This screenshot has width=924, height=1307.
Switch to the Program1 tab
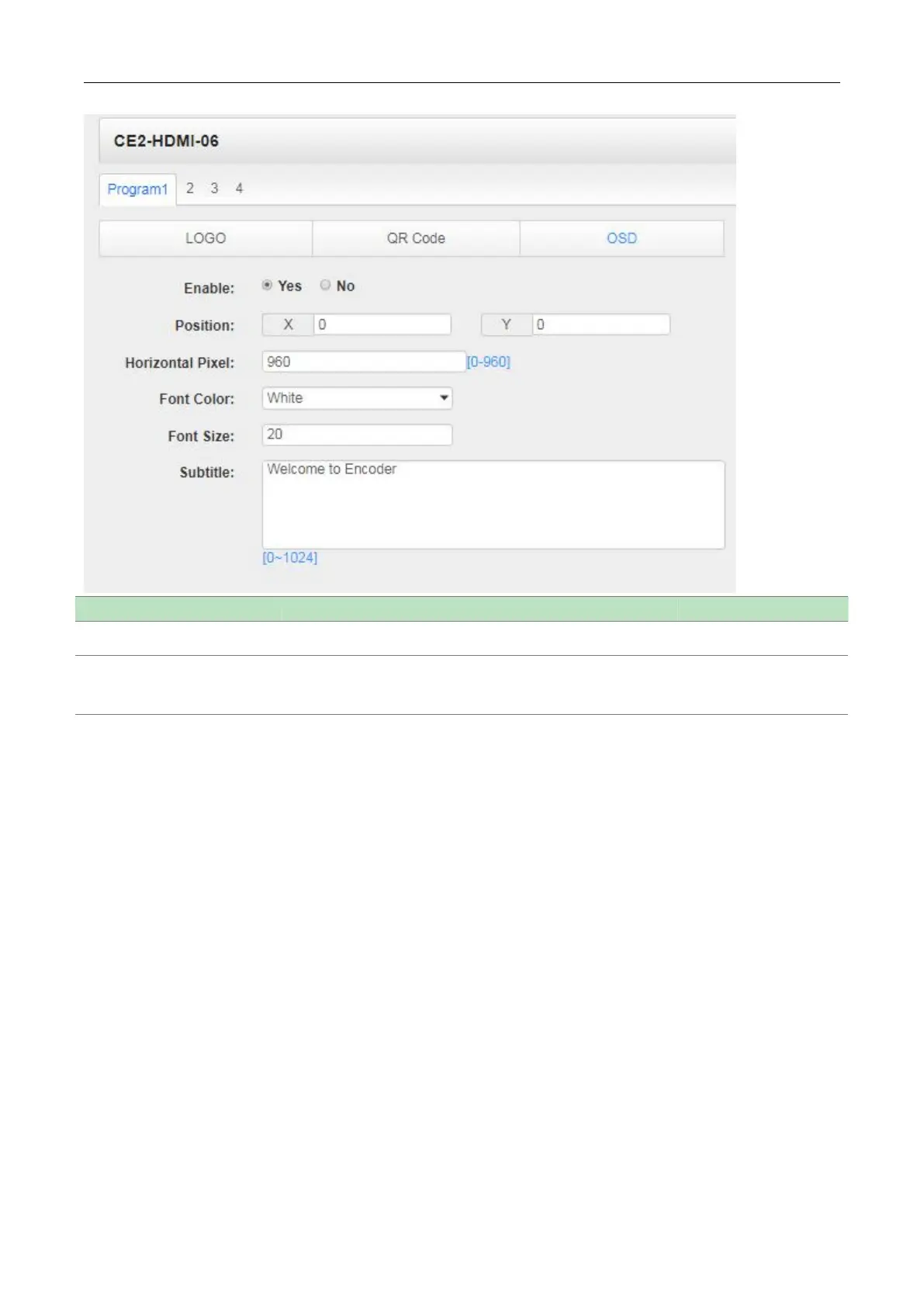pyautogui.click(x=137, y=189)
